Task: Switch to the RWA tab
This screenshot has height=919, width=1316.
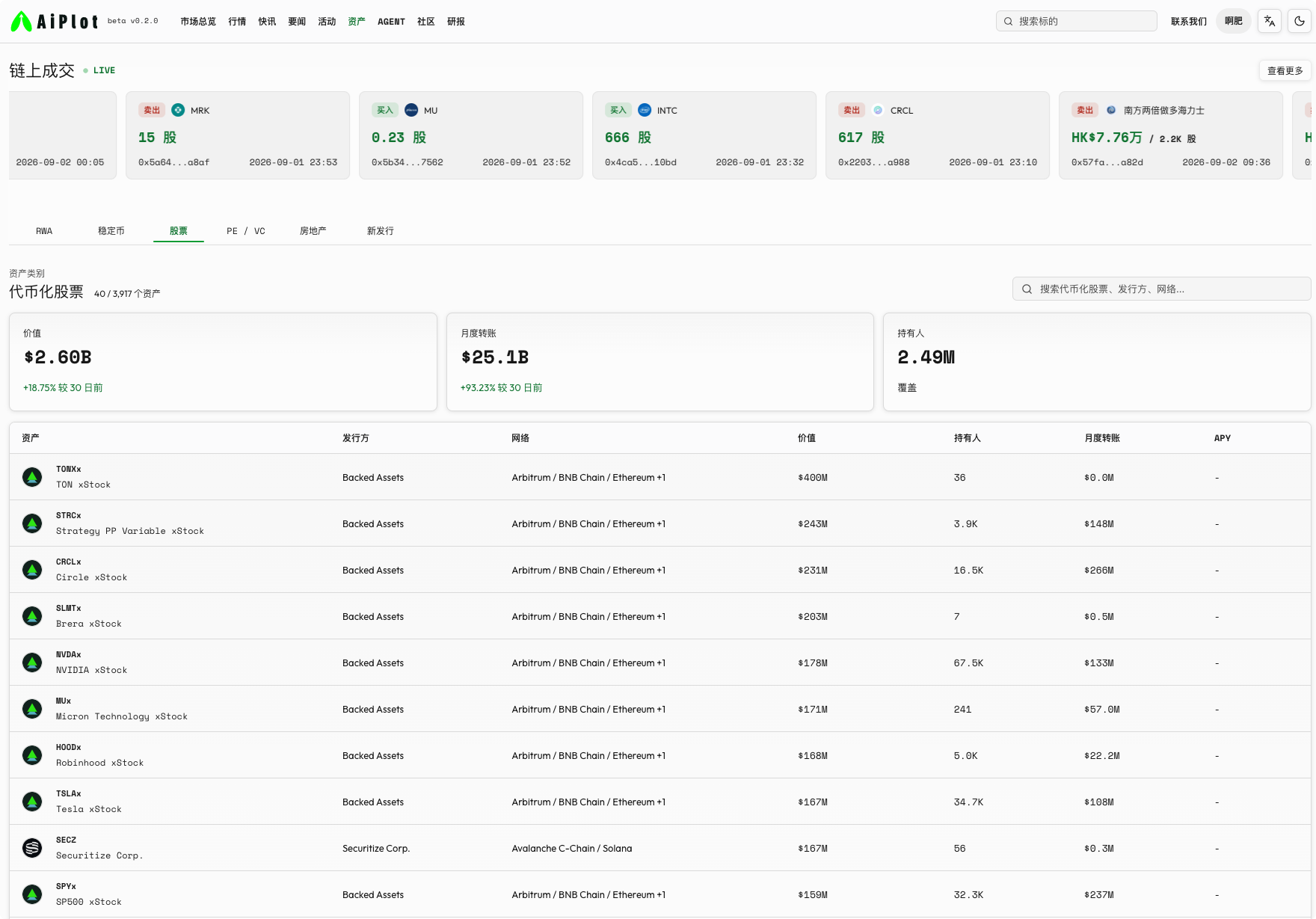Action: tap(44, 231)
